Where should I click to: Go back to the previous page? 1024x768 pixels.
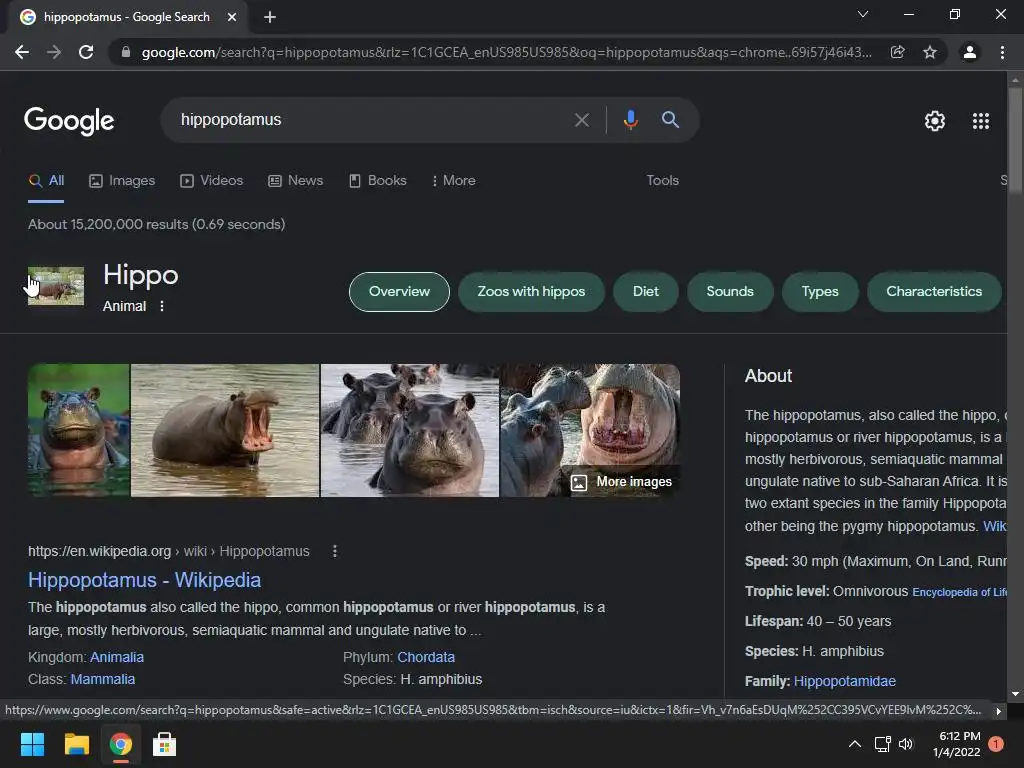pos(22,52)
